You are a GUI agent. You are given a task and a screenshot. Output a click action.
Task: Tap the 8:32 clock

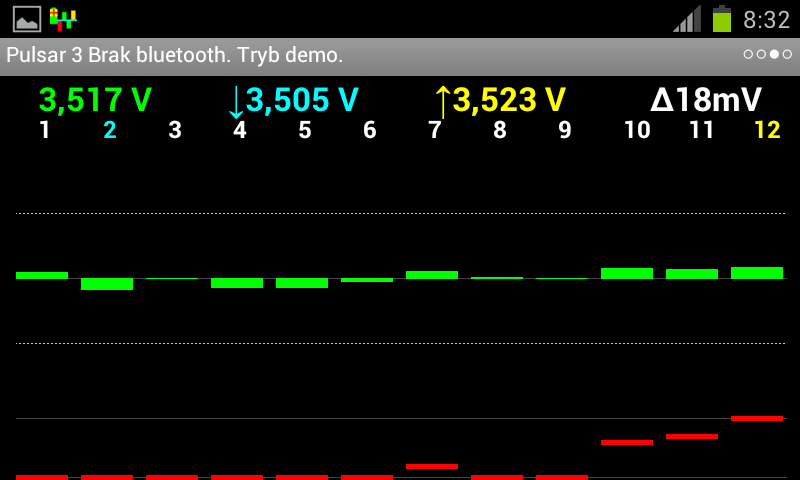click(x=766, y=20)
